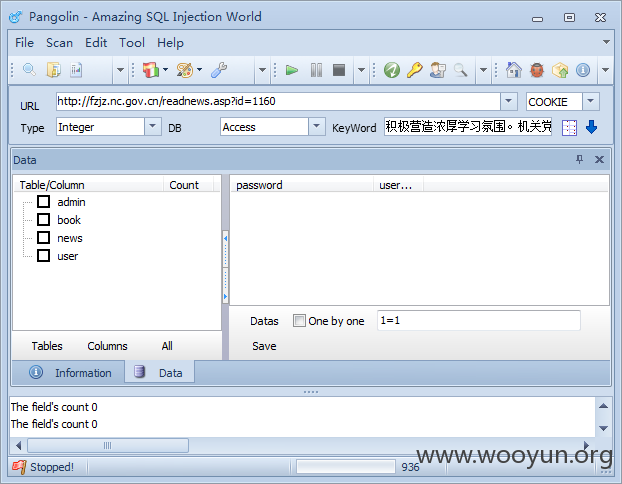Click the golden key icon

[x=415, y=70]
